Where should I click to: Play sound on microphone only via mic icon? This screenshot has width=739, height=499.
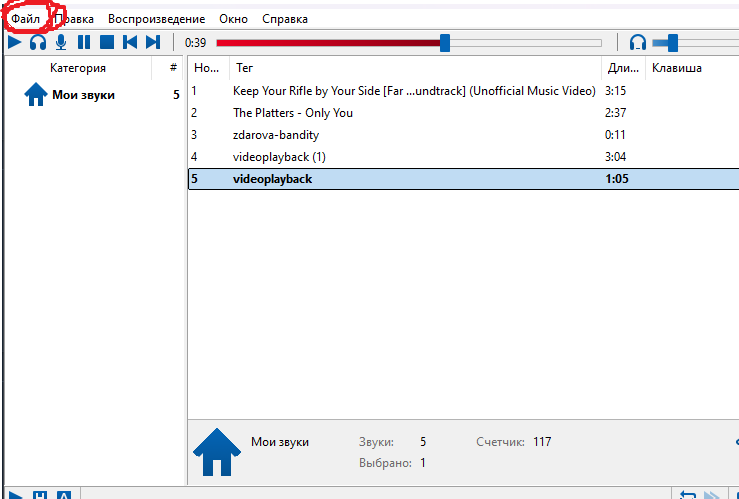pos(61,42)
